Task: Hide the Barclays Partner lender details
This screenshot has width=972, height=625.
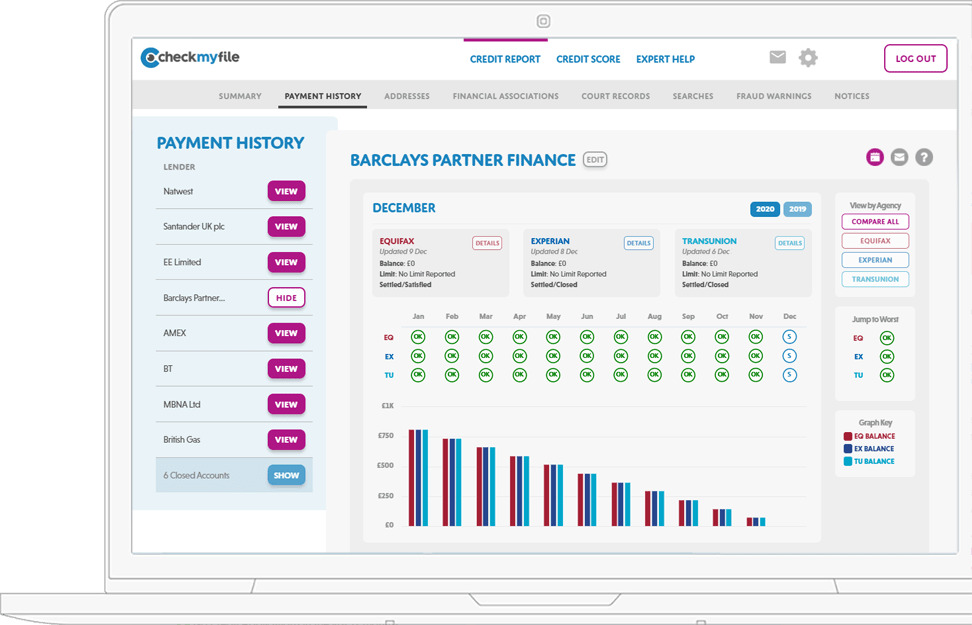Action: coord(286,298)
